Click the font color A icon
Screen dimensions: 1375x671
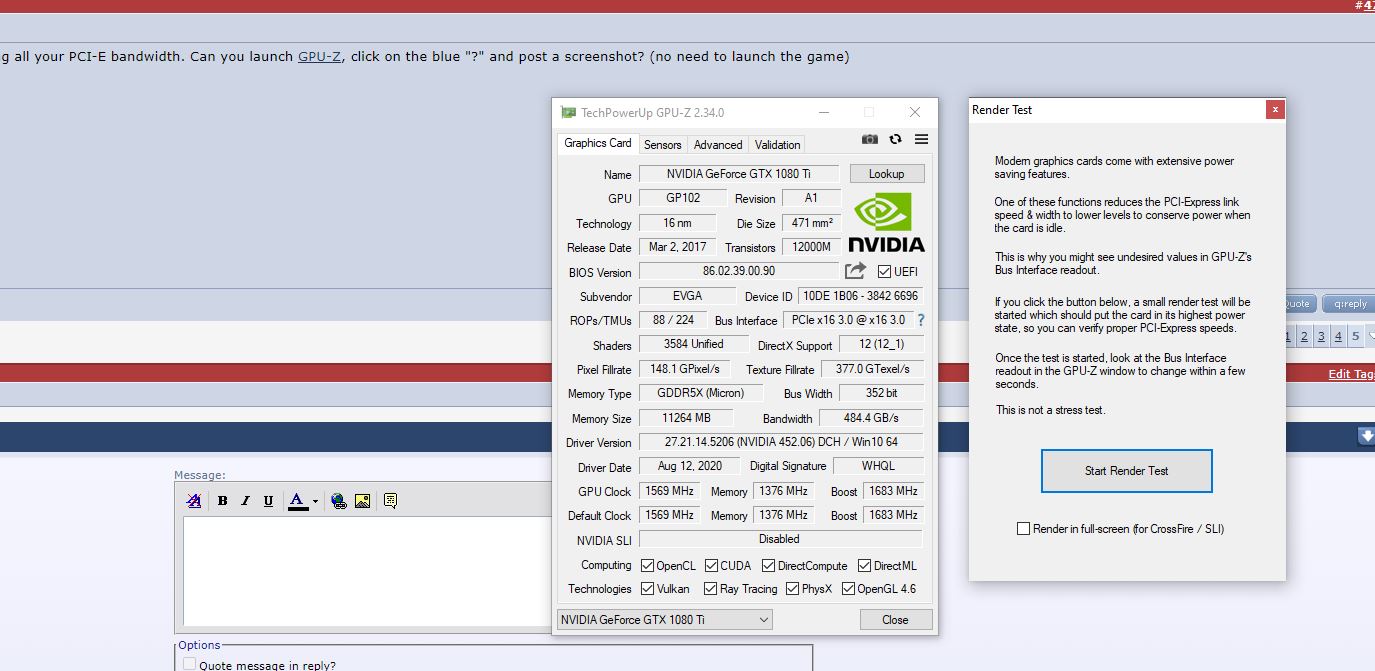[297, 501]
